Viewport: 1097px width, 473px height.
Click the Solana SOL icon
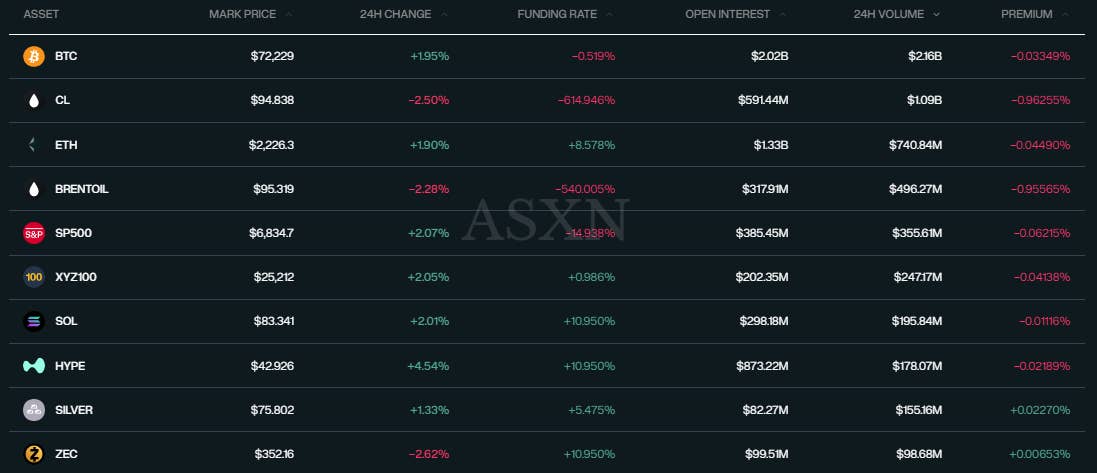34,321
